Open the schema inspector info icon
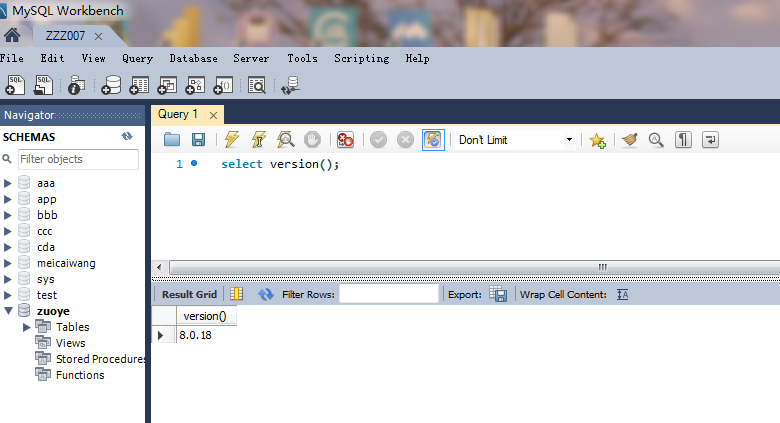The width and height of the screenshot is (780, 423). [x=77, y=85]
